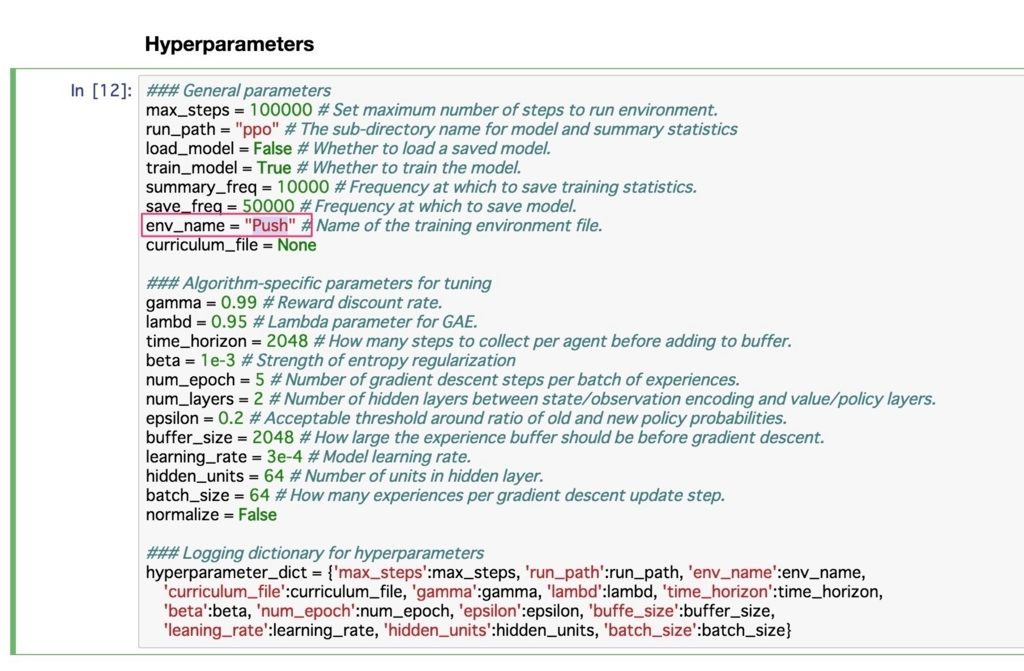
Task: Click the In [12] cell prompt
Action: pyautogui.click(x=101, y=90)
